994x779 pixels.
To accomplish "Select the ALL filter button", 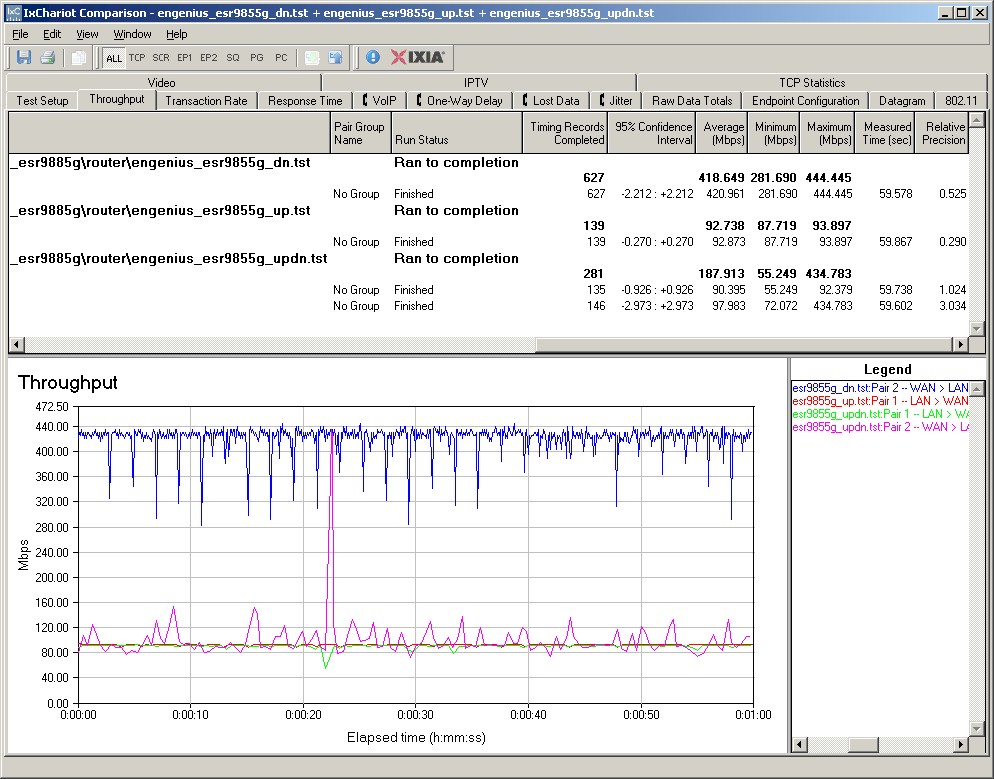I will 113,58.
